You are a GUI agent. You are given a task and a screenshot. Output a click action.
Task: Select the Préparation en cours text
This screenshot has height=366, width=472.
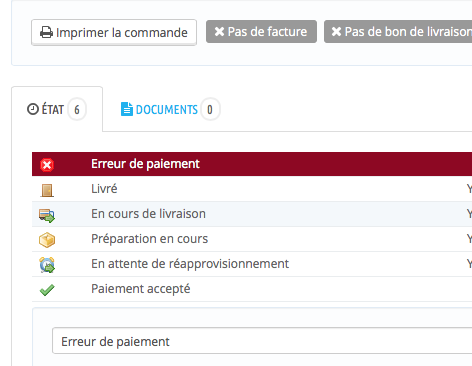point(150,239)
